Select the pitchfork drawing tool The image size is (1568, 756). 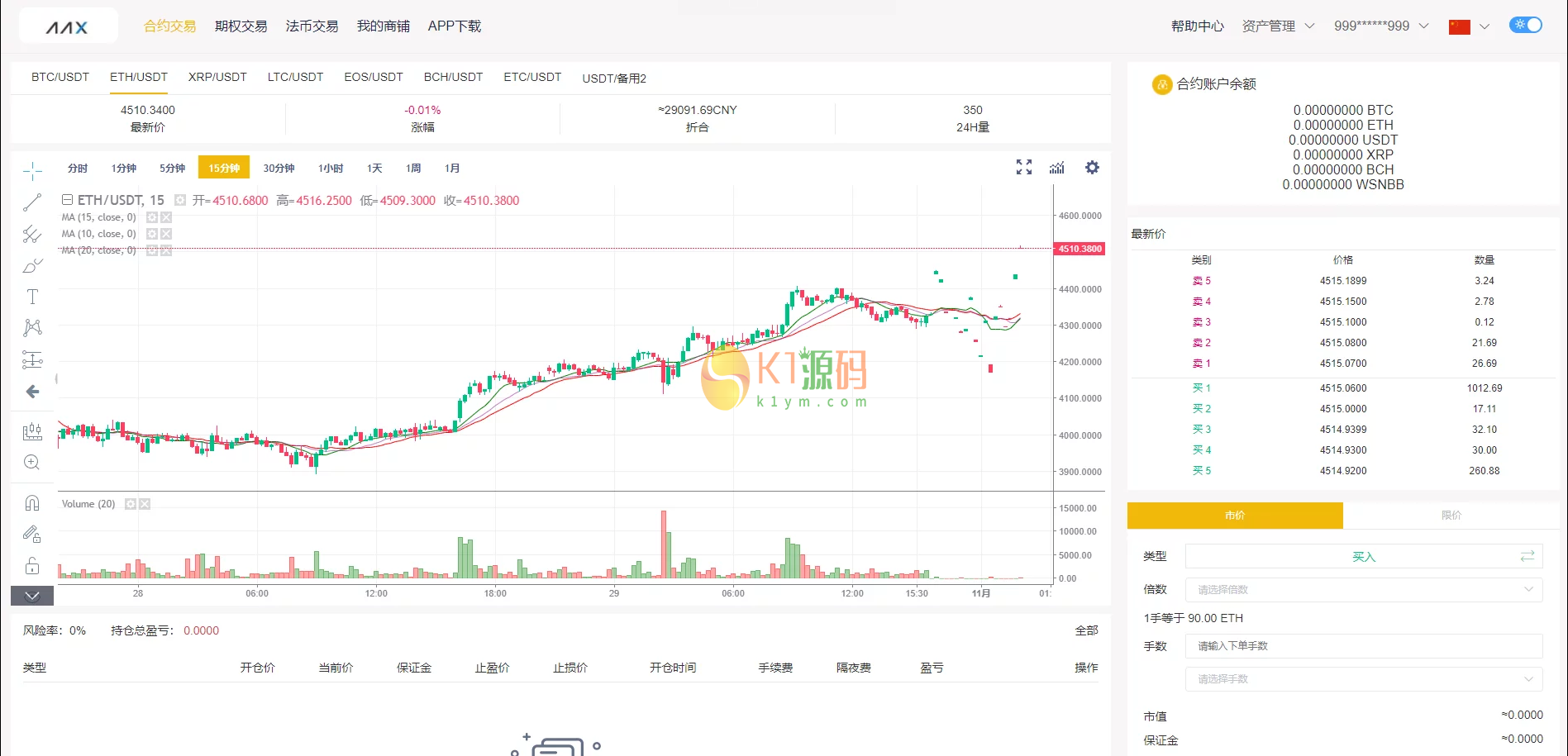[32, 234]
